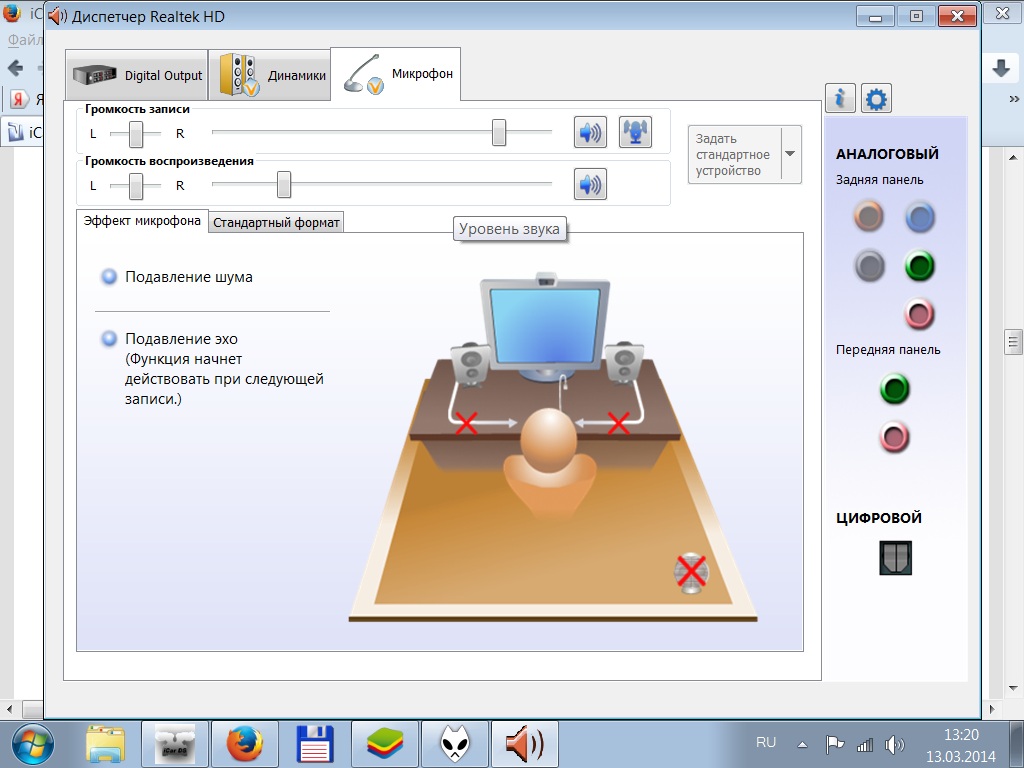Click the Задняя панель label

click(879, 180)
